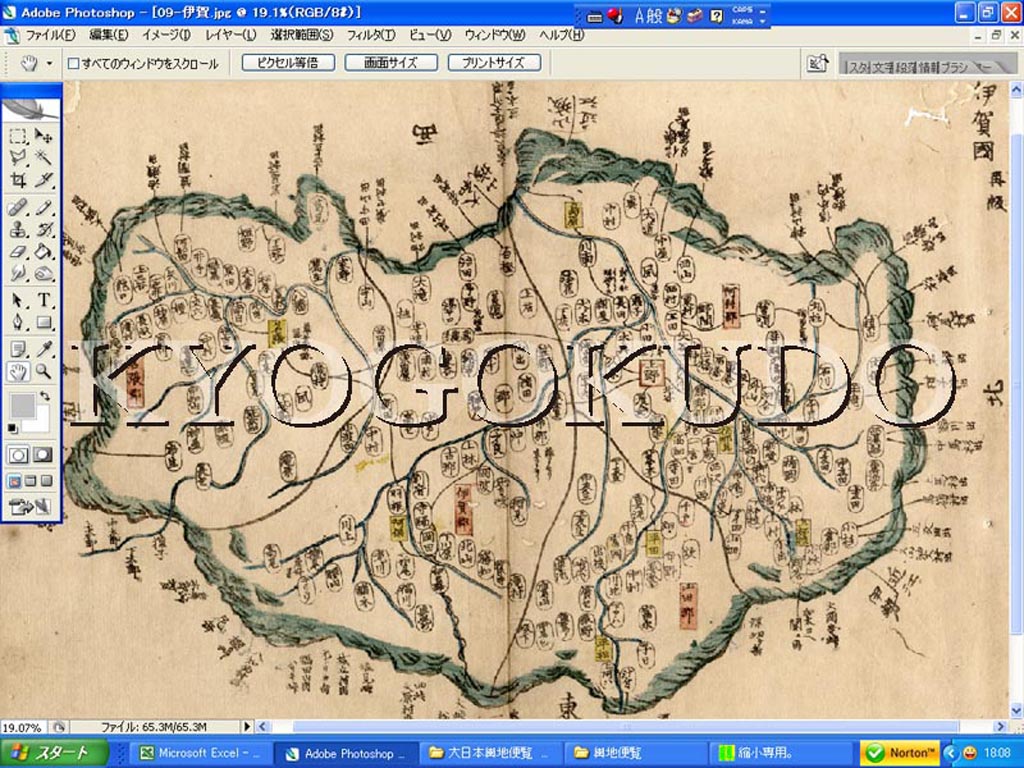Open the ビュー (View) menu
Screen dimensions: 1024x768
(430, 35)
